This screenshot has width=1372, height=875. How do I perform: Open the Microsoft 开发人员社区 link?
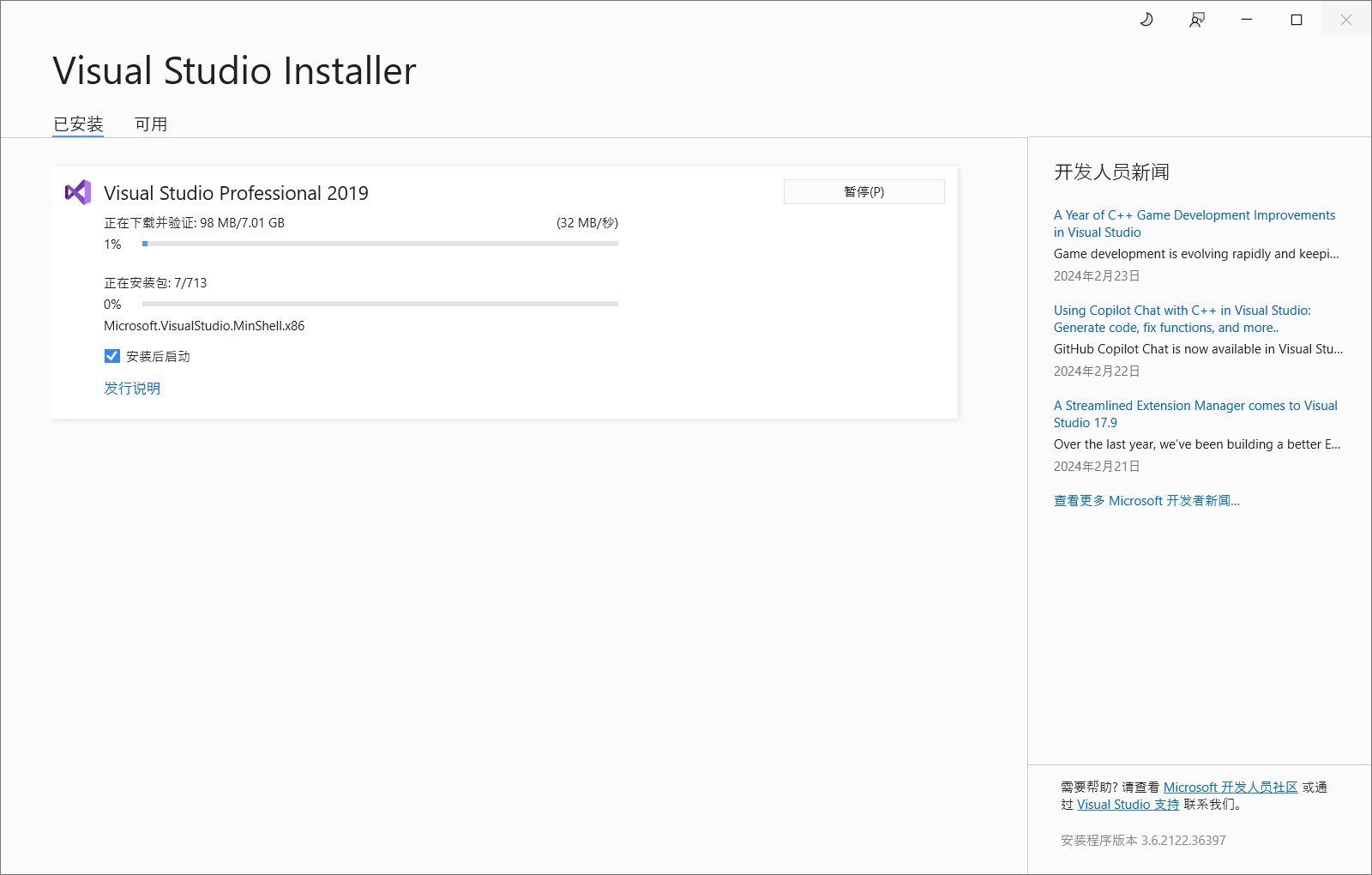tap(1230, 787)
